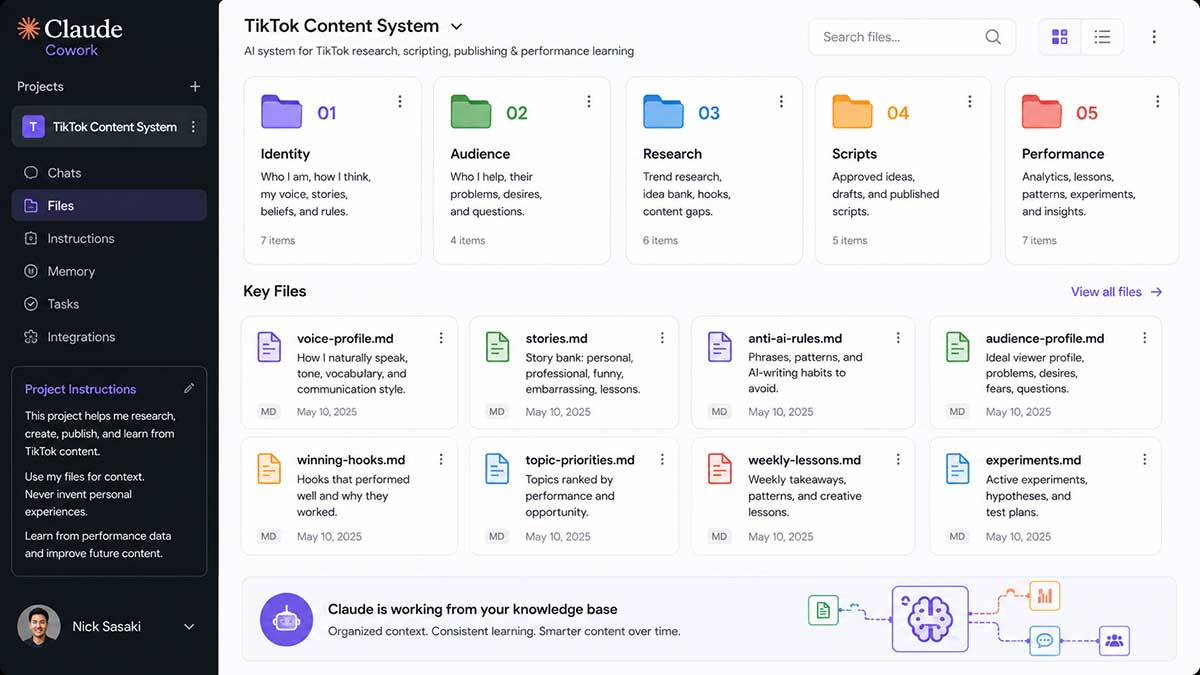Click the weekly-lessons.md file icon

pos(720,469)
